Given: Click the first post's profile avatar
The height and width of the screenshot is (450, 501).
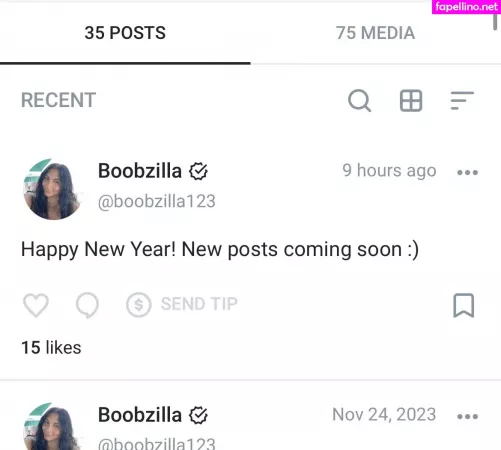Looking at the screenshot, I should 52,189.
